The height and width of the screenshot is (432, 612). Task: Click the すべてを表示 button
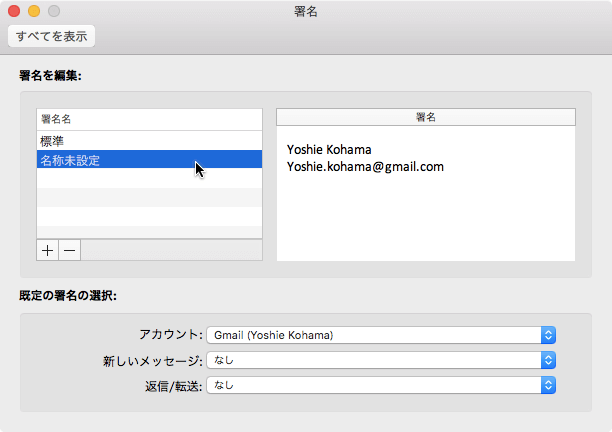[x=52, y=36]
